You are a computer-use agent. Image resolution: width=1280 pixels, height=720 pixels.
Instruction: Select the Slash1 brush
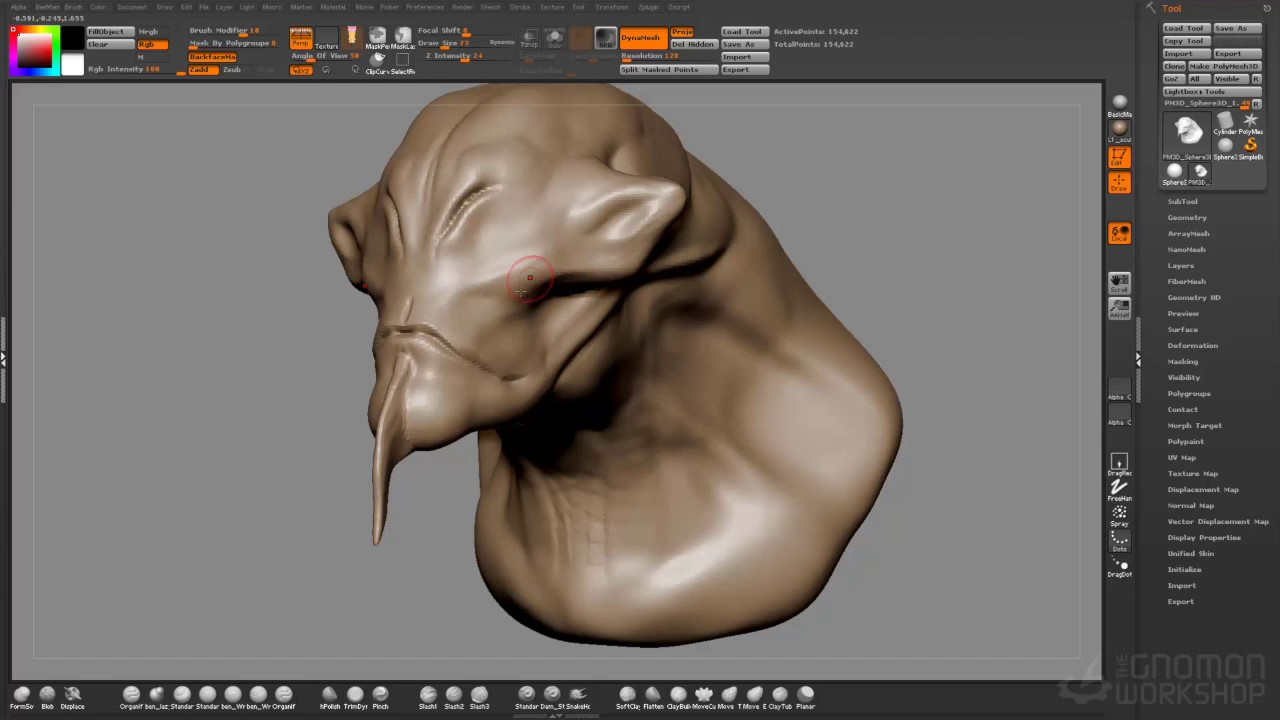(x=428, y=697)
